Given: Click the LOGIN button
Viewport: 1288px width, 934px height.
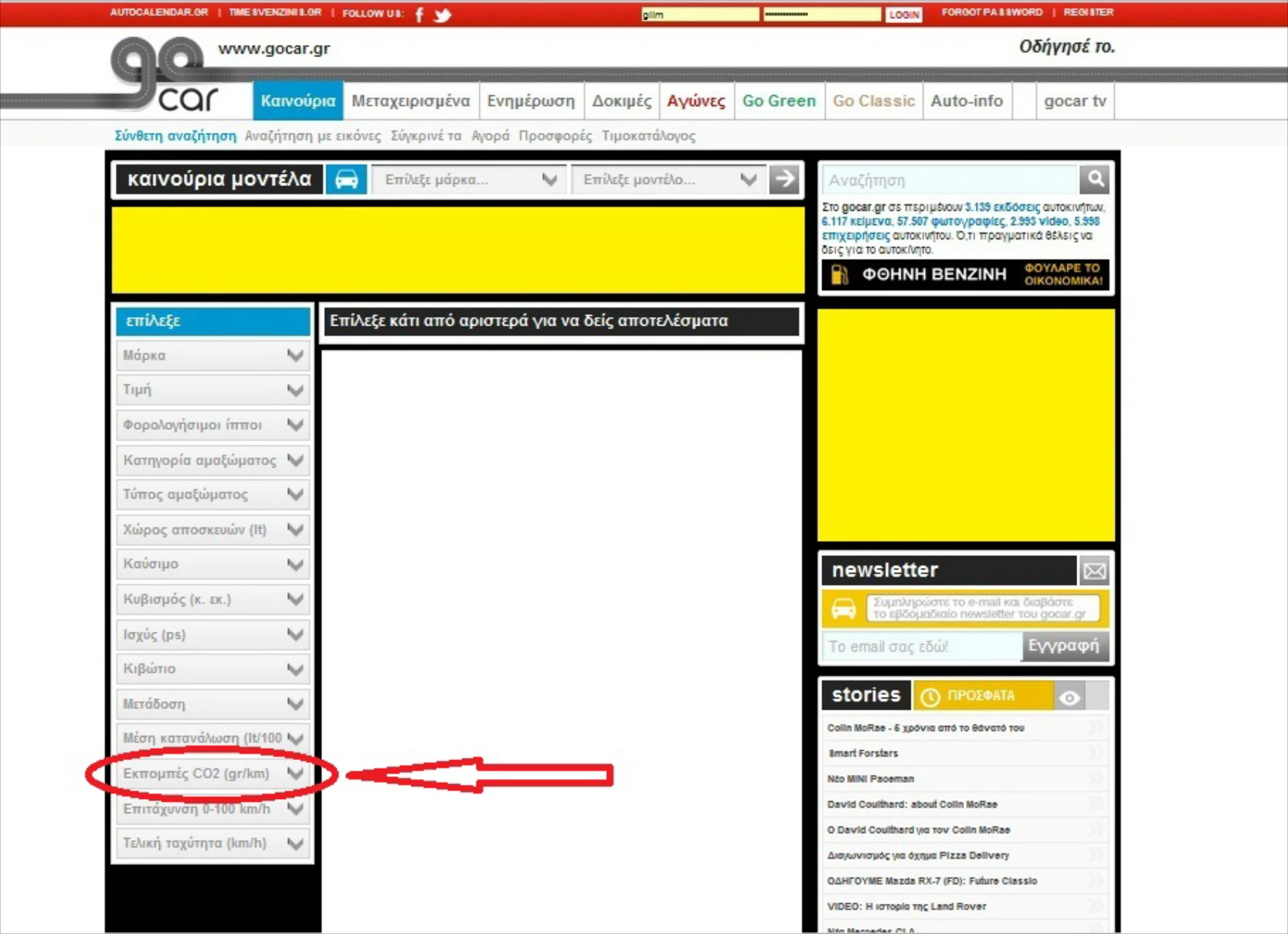Looking at the screenshot, I should (x=903, y=14).
